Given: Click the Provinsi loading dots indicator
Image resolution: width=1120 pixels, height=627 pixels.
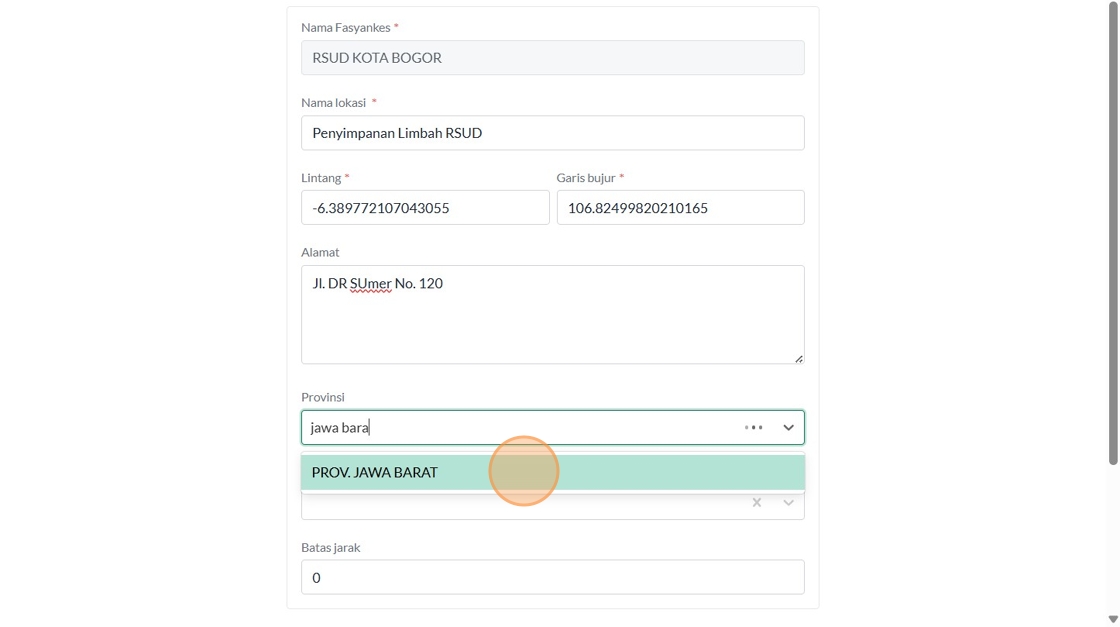Looking at the screenshot, I should pos(753,428).
